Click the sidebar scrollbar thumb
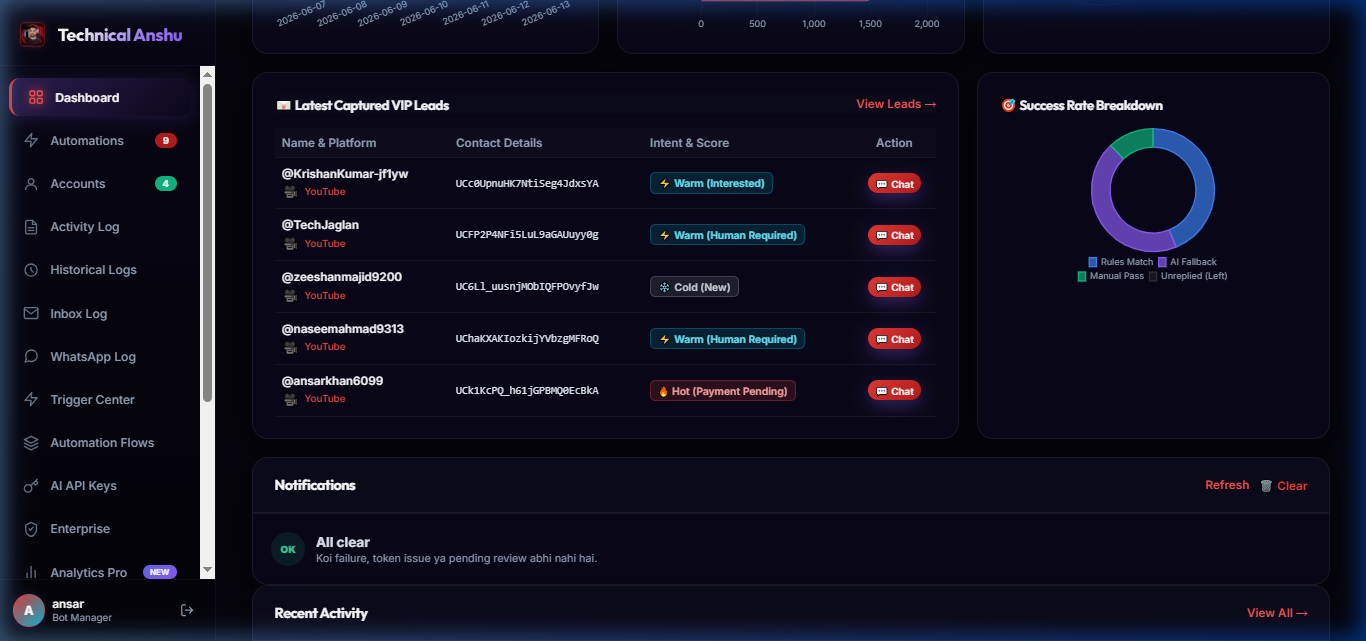This screenshot has width=1366, height=641. [x=208, y=243]
